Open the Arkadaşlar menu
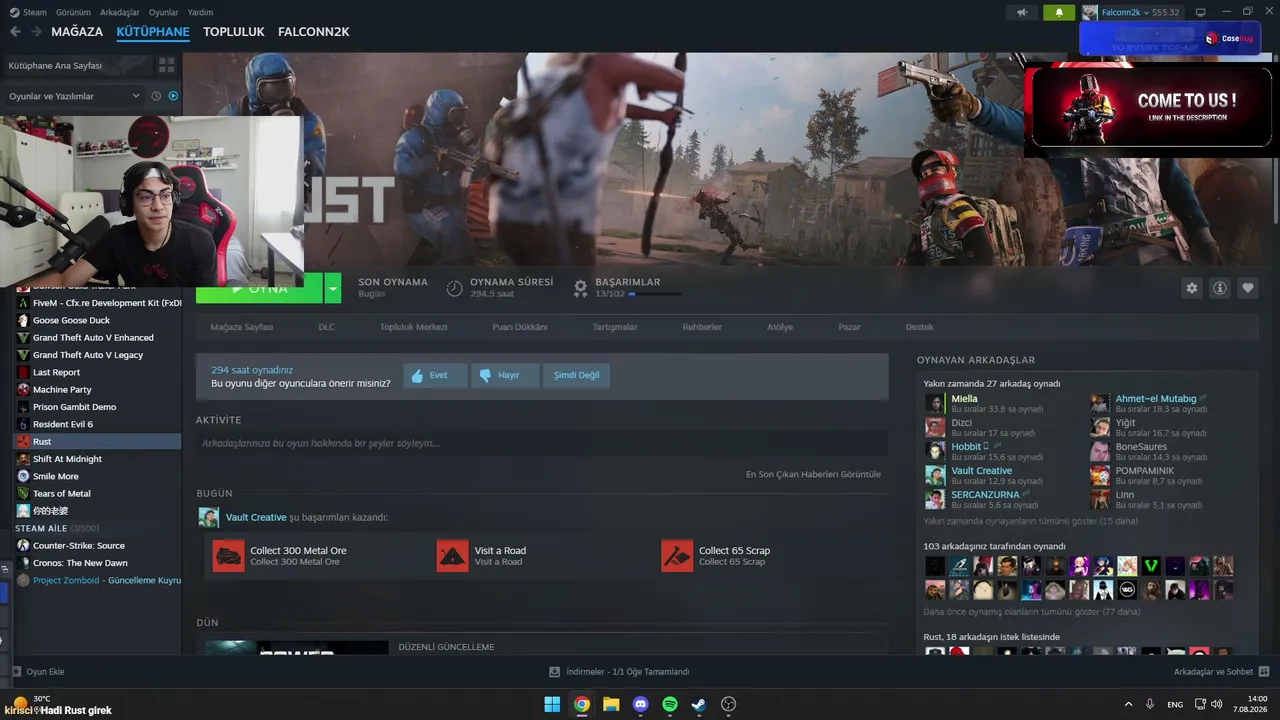 click(x=120, y=12)
